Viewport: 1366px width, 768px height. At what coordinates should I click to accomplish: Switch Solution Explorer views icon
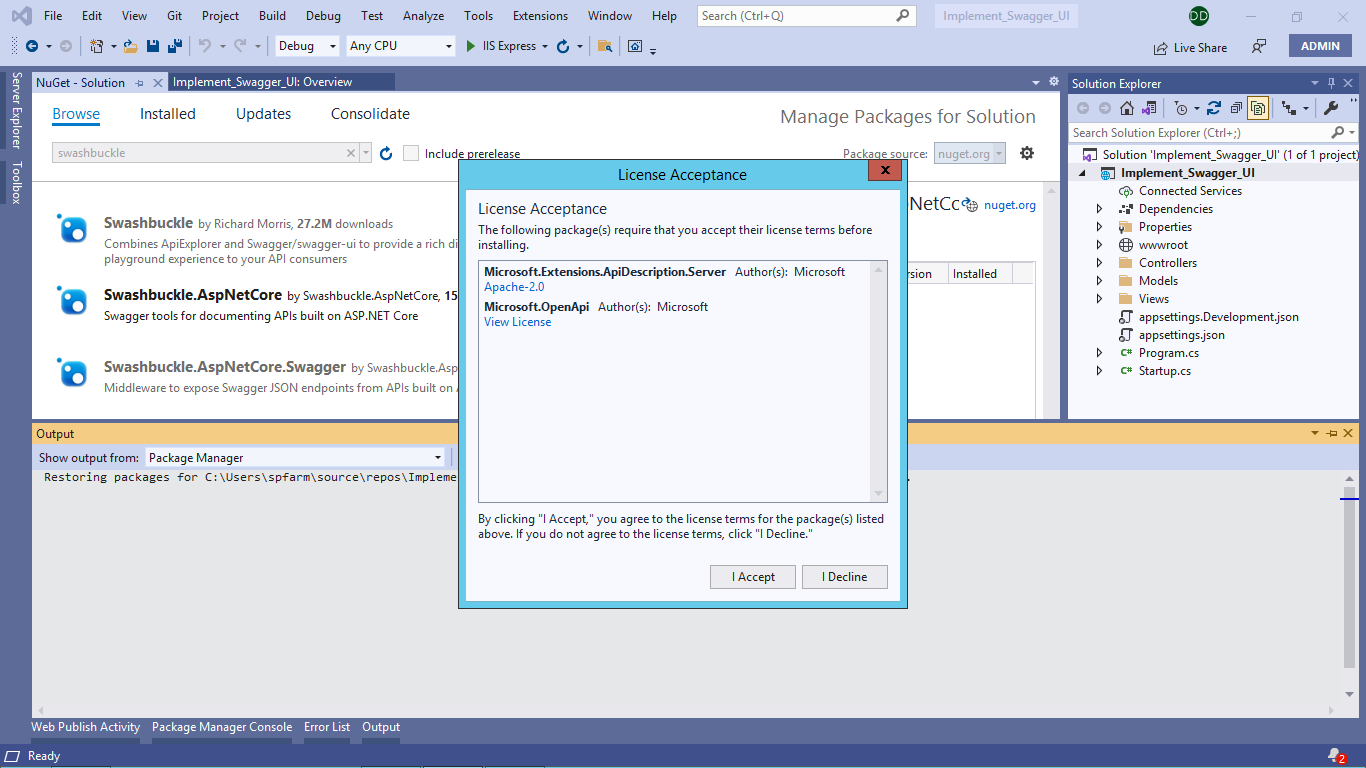[x=1149, y=108]
